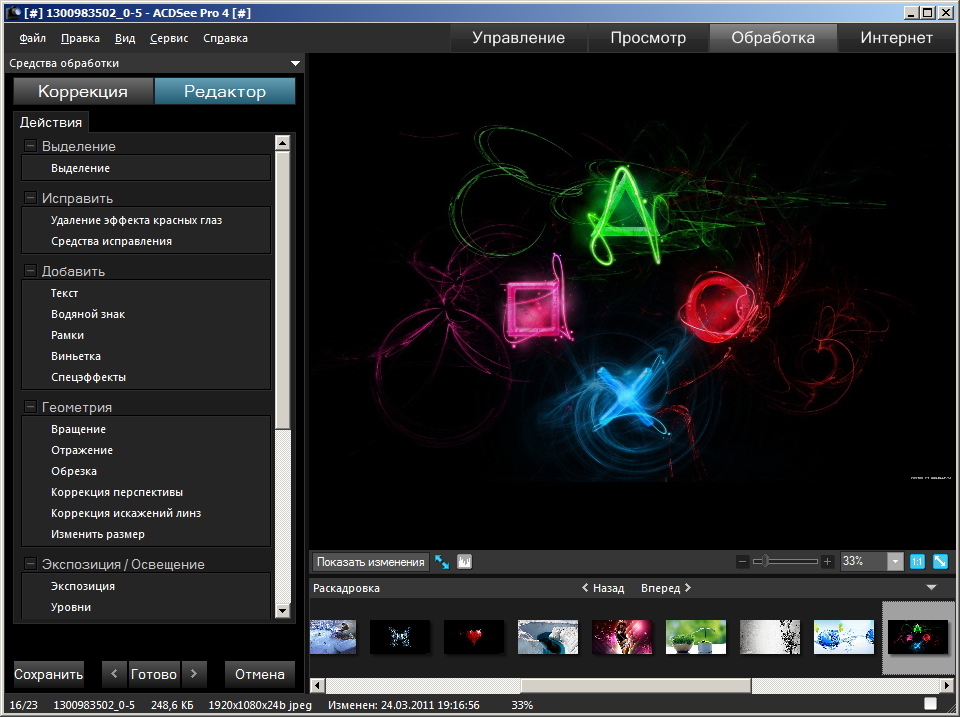The height and width of the screenshot is (717, 960).
Task: Open the Сервис menu
Action: pos(169,38)
